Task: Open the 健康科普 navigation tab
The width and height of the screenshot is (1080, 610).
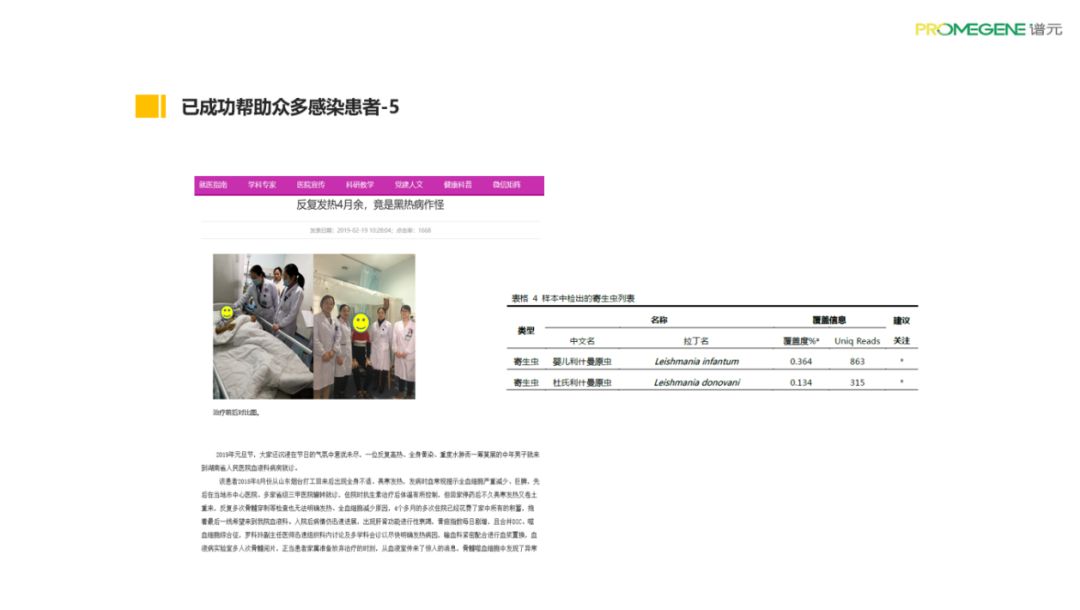Action: pos(458,185)
